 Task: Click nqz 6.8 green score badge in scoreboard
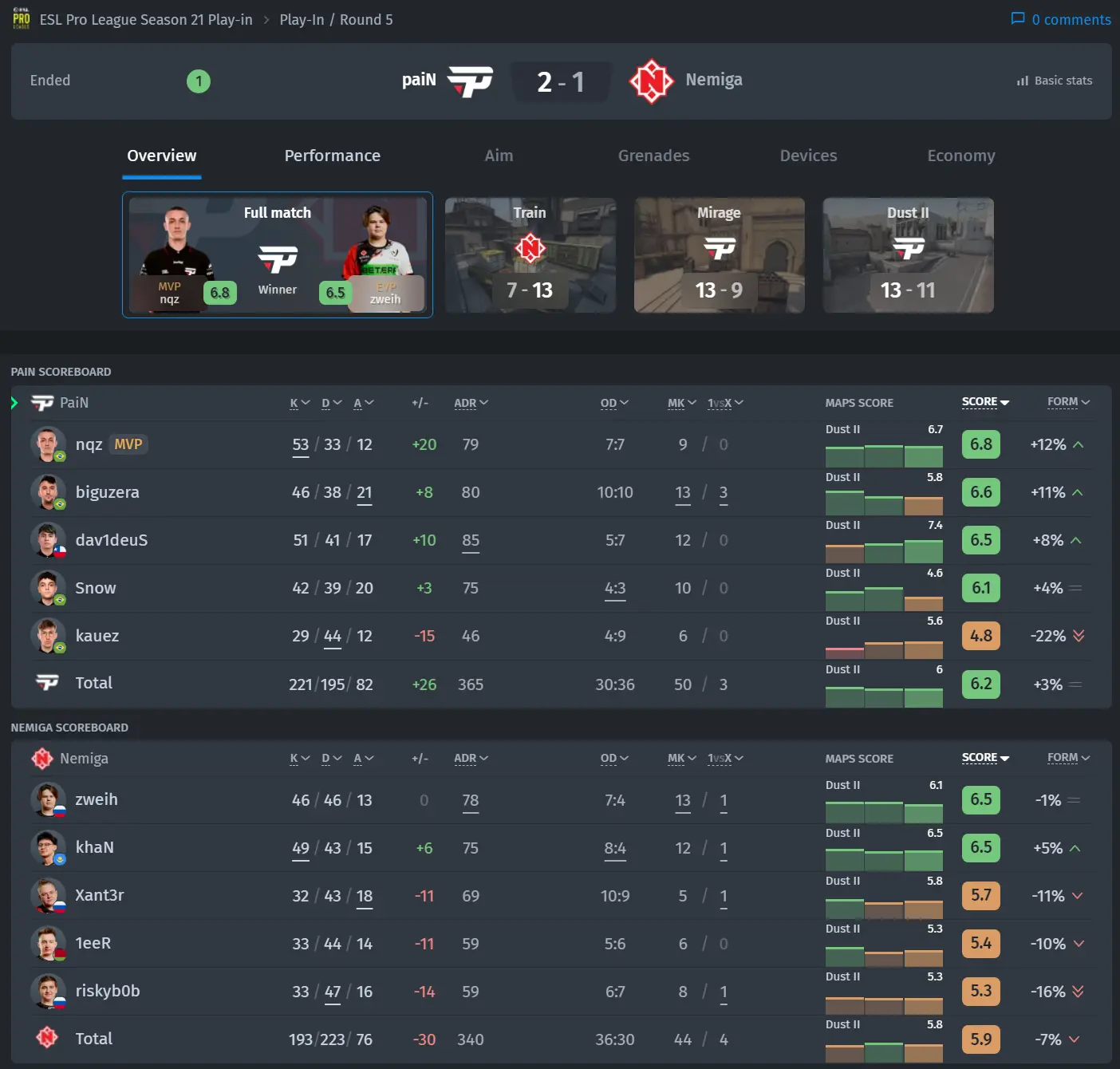[x=981, y=444]
